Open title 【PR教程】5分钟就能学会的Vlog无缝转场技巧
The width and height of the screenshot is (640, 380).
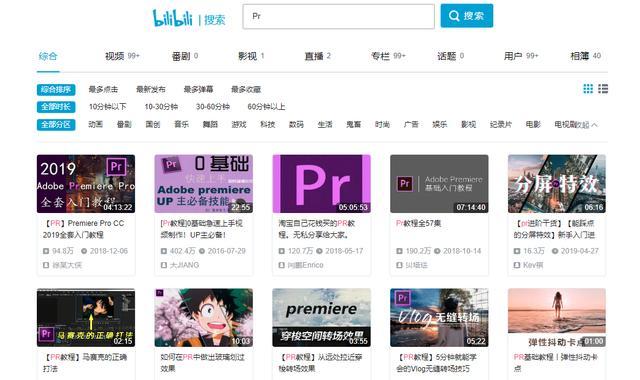[437, 363]
